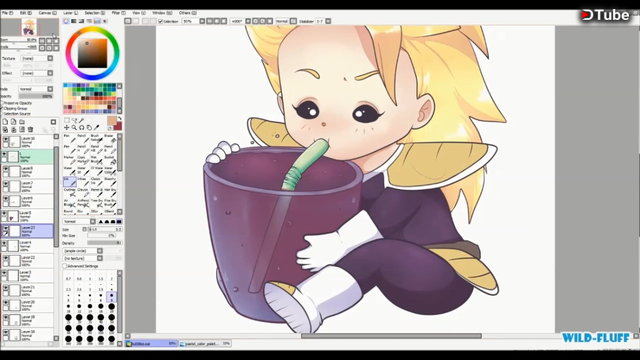Viewport: 640px width, 360px height.
Task: Open the File menu
Action: tap(7, 13)
